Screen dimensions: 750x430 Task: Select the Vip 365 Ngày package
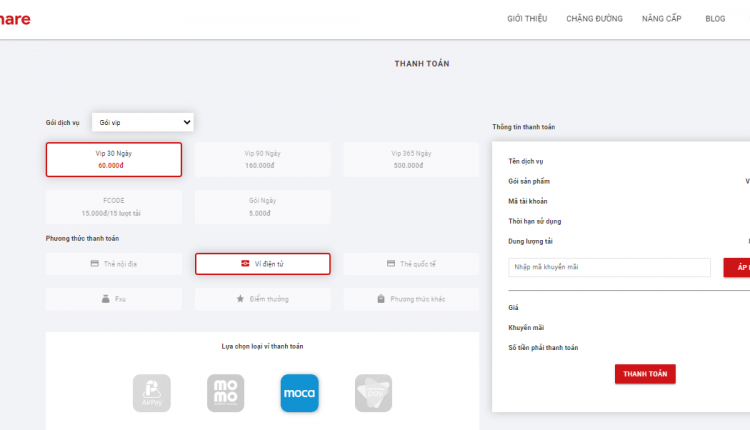411,159
